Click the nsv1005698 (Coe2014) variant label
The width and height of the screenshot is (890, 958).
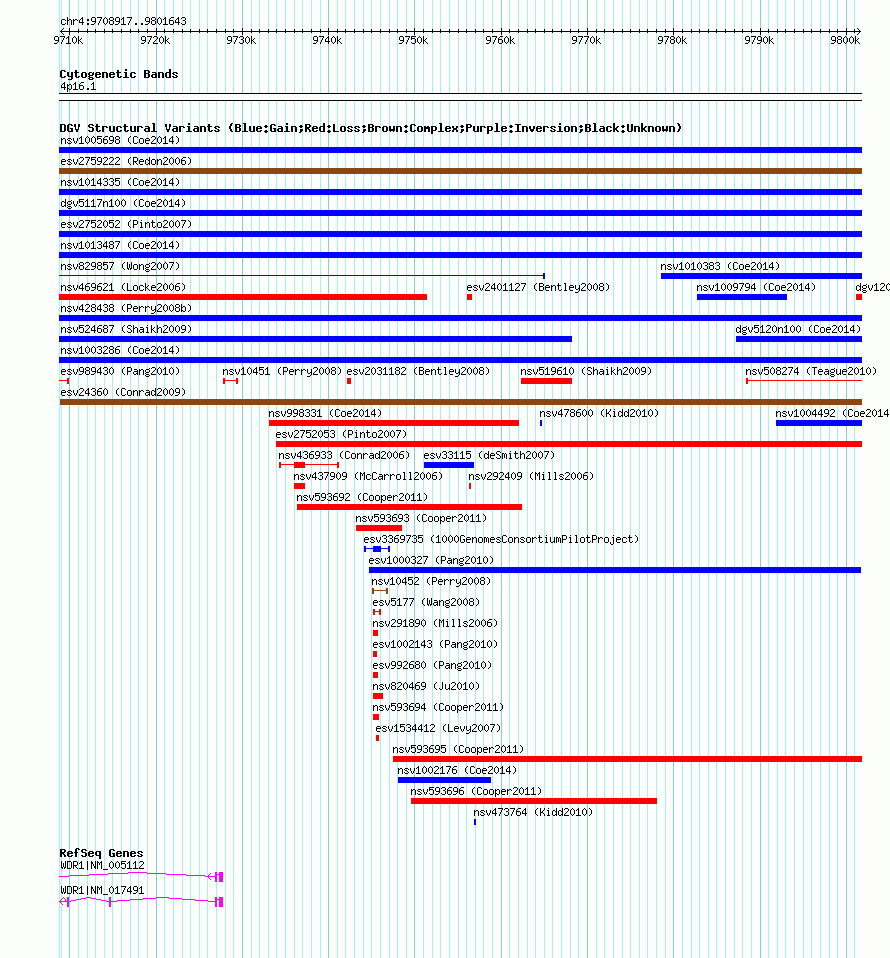pyautogui.click(x=120, y=141)
